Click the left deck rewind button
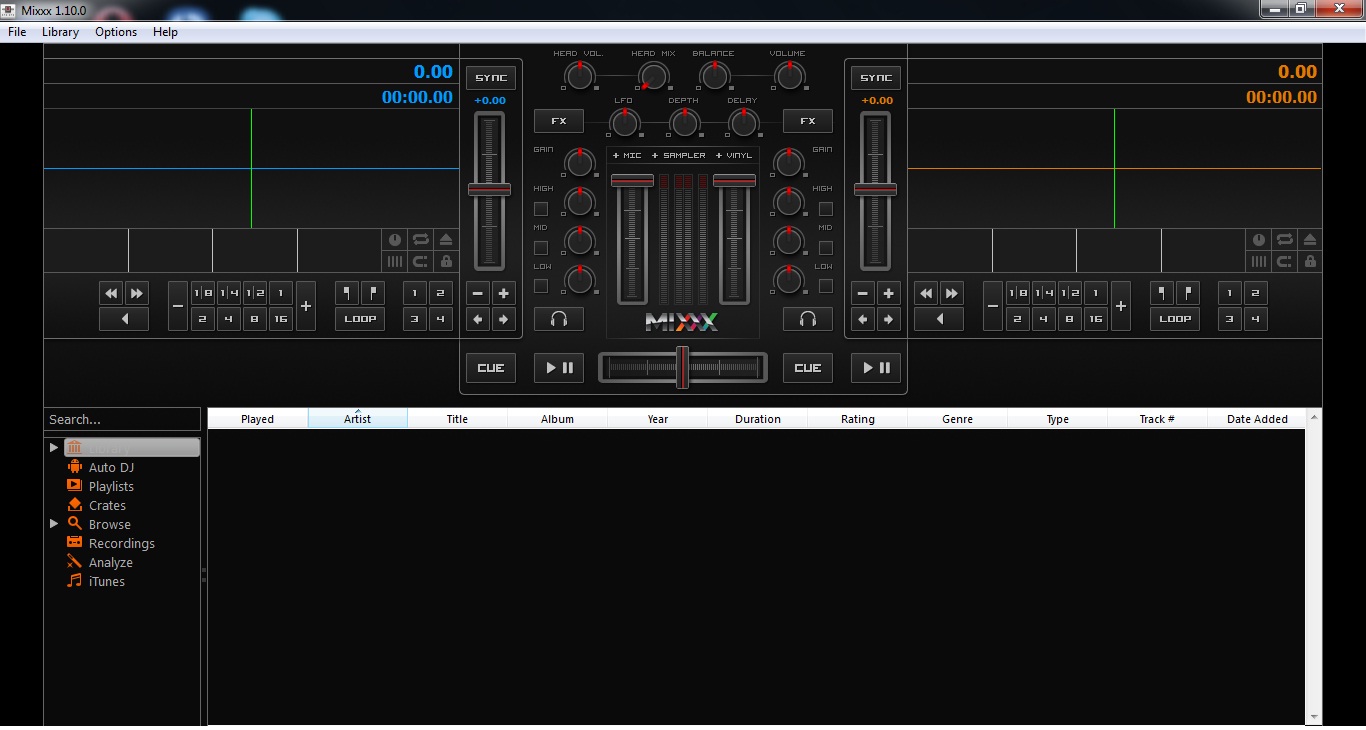Image resolution: width=1366 pixels, height=730 pixels. click(111, 293)
